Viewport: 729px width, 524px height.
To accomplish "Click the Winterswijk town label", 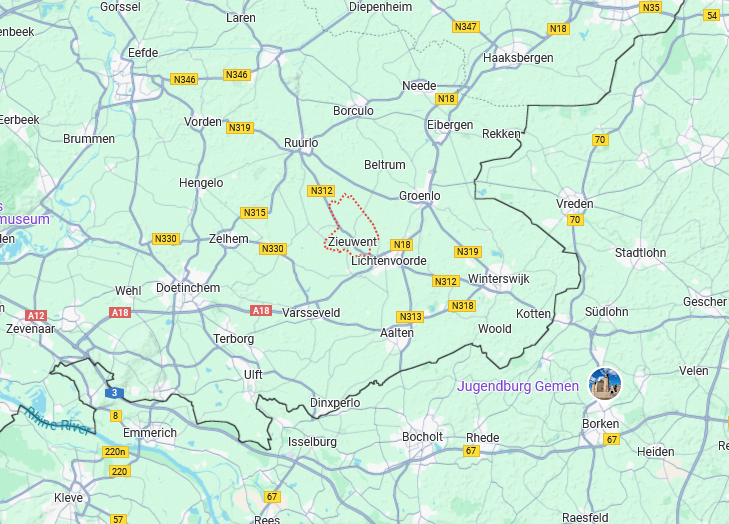I will coord(498,279).
